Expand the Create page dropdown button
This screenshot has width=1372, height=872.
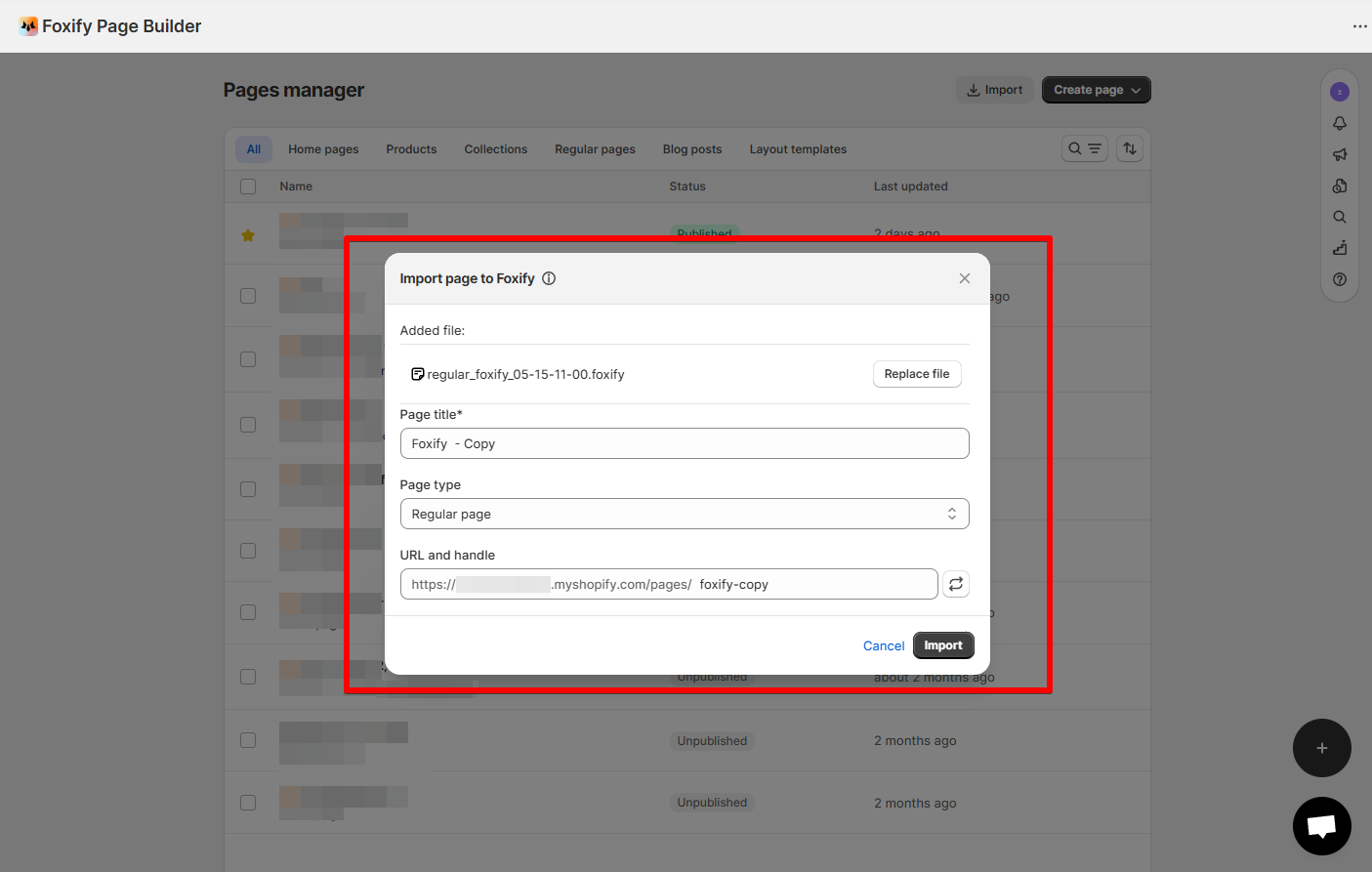[x=1097, y=90]
